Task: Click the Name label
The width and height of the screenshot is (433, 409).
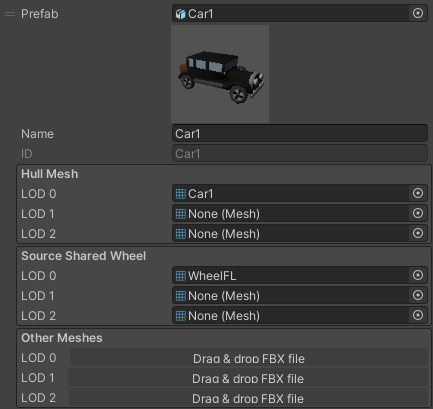Action: point(37,134)
